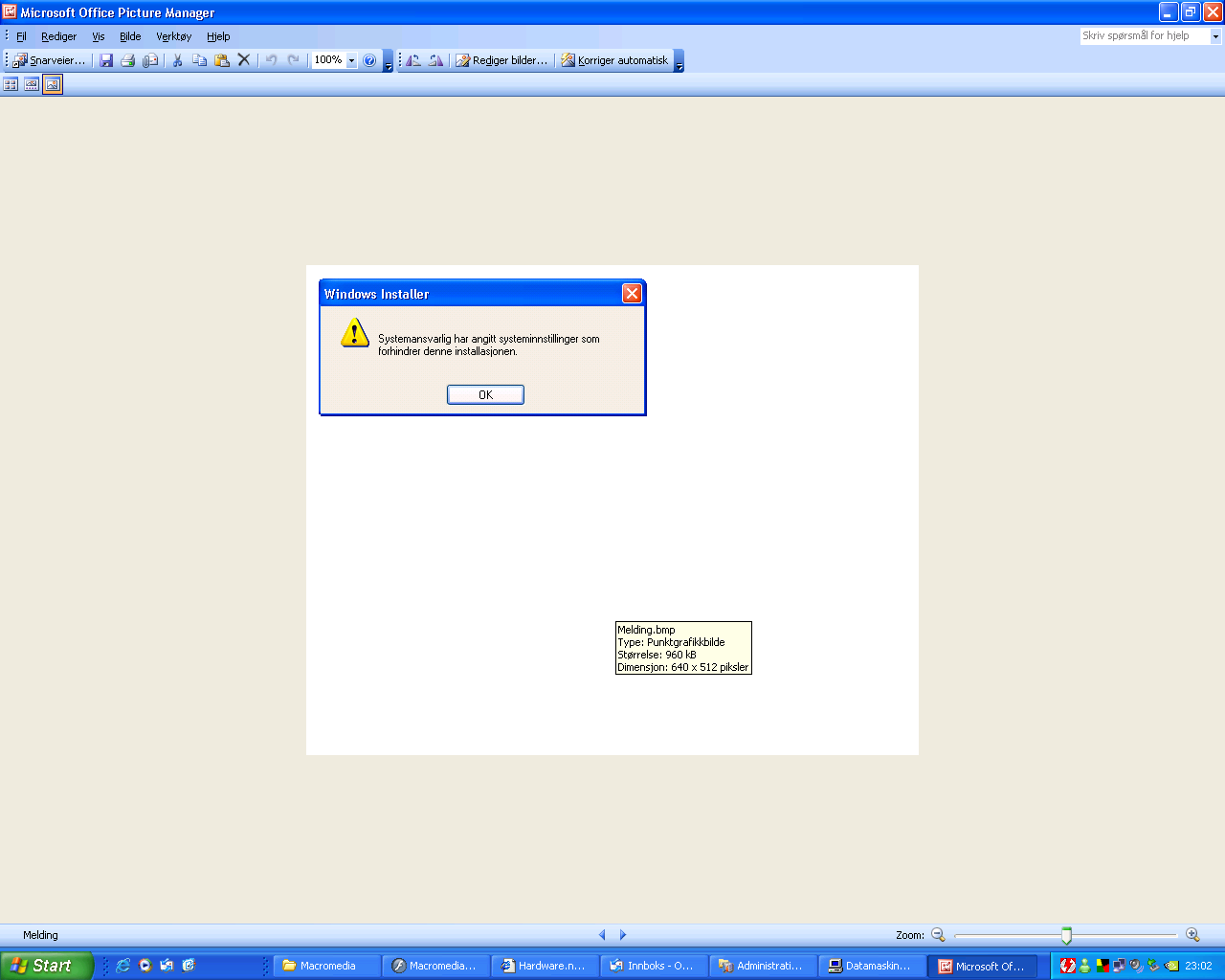The image size is (1225, 980).
Task: Launch Windows Media Player from quick launch
Action: (x=145, y=966)
